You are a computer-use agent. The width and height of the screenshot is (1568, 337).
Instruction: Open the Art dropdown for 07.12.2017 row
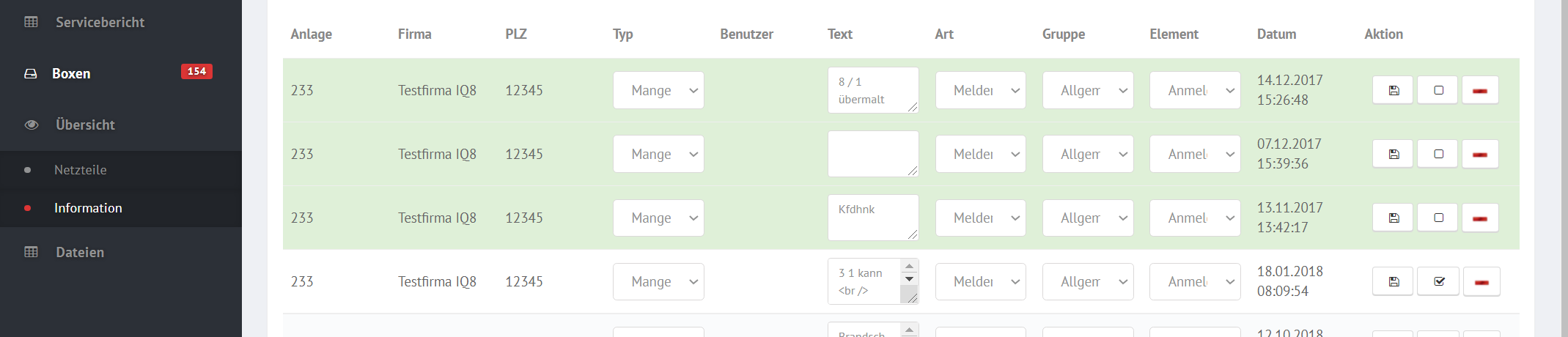point(980,154)
